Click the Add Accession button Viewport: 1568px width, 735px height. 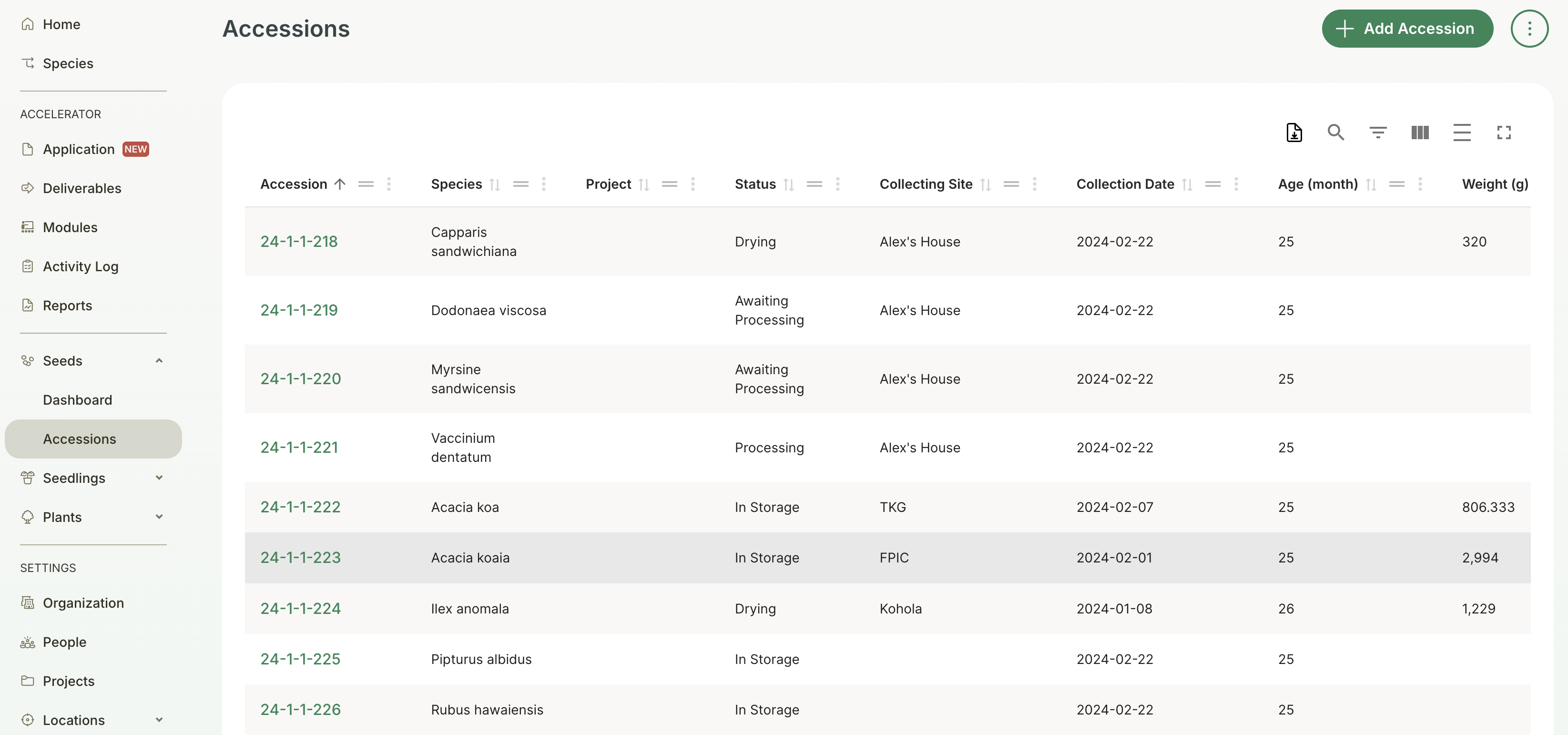click(1407, 29)
